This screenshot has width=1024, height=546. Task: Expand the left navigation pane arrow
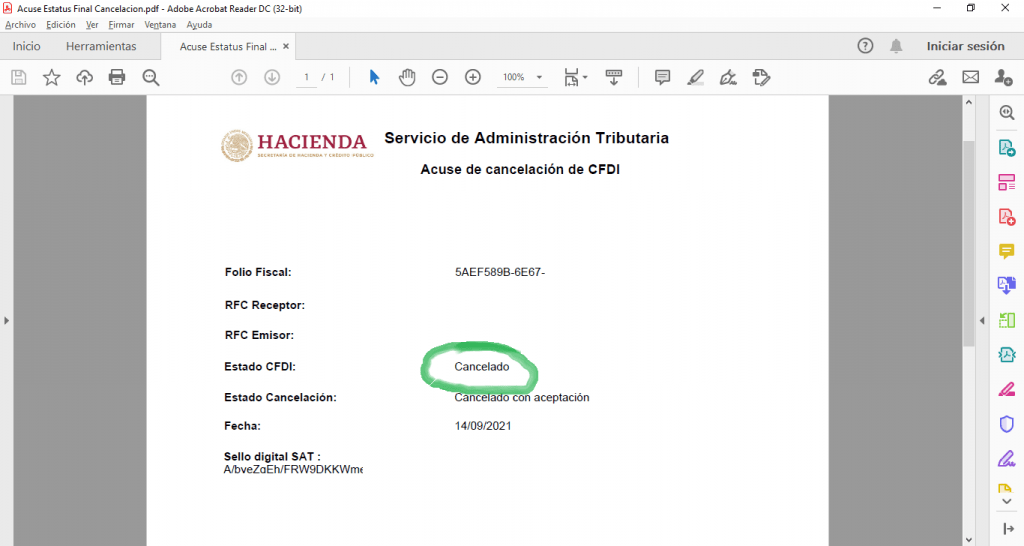click(x=7, y=321)
